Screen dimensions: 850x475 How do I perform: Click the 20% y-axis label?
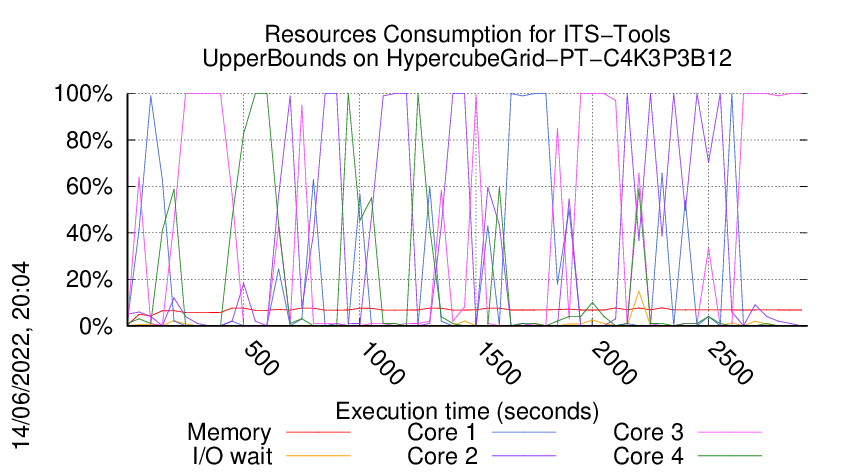pyautogui.click(x=89, y=280)
